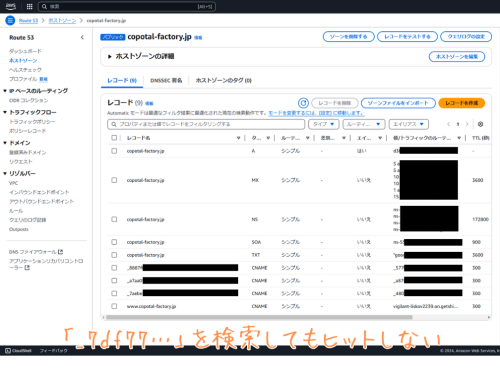Collapse the Route 53 sidebar arrow
This screenshot has width=500, height=375.
click(82, 37)
